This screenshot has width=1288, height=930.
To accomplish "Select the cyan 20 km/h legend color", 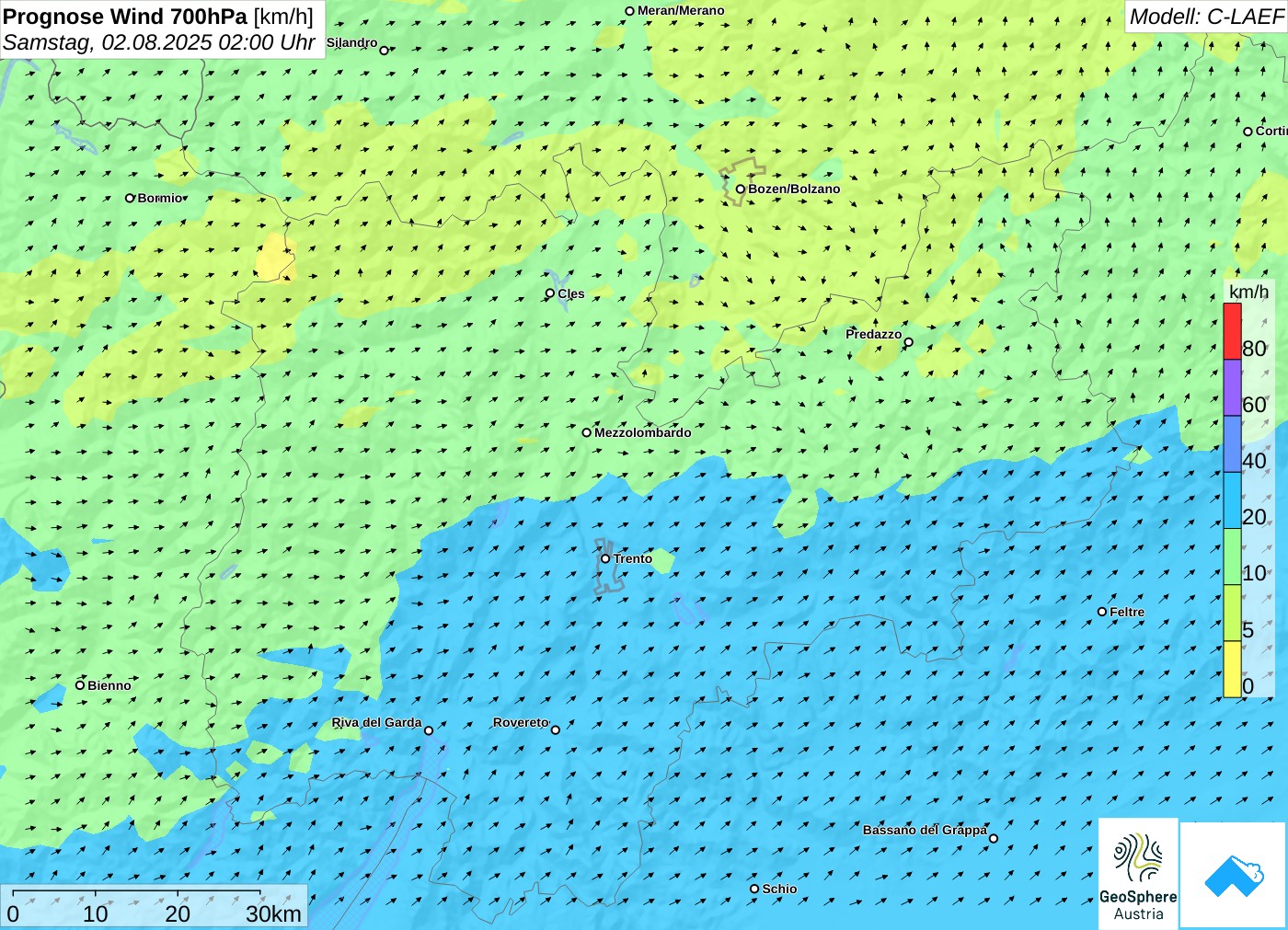I will 1232,500.
